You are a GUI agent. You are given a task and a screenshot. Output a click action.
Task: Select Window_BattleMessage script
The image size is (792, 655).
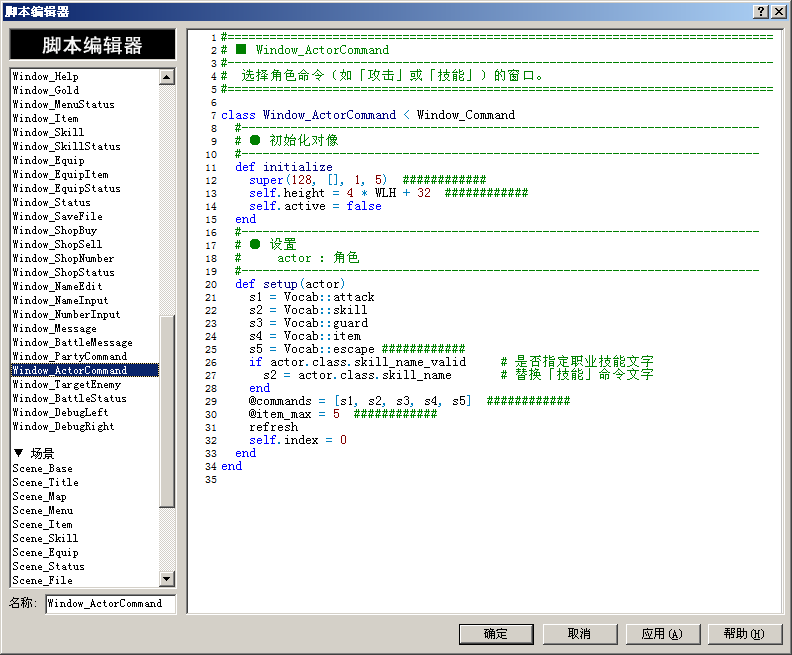click(x=85, y=342)
